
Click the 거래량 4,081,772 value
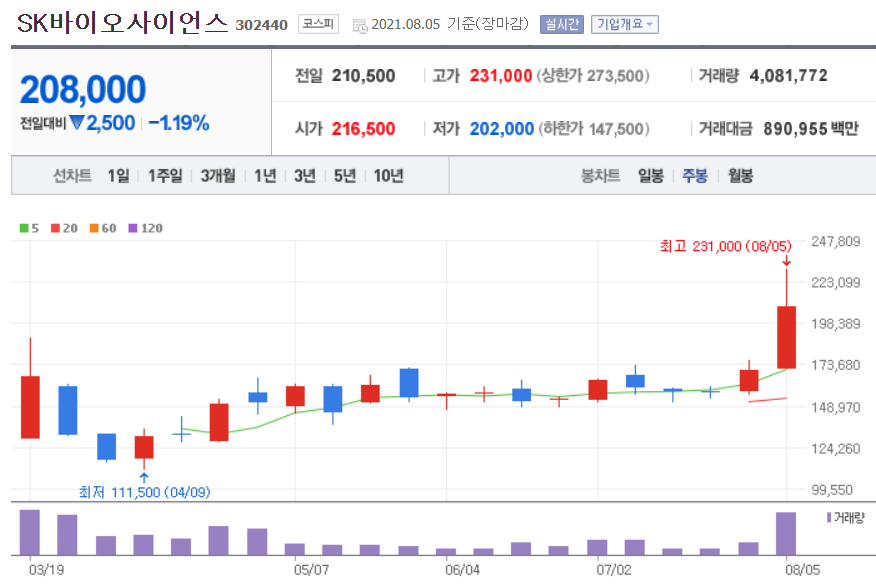[788, 75]
